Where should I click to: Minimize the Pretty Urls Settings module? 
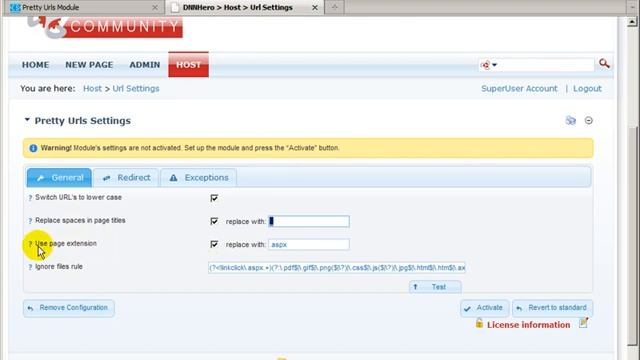tap(589, 120)
